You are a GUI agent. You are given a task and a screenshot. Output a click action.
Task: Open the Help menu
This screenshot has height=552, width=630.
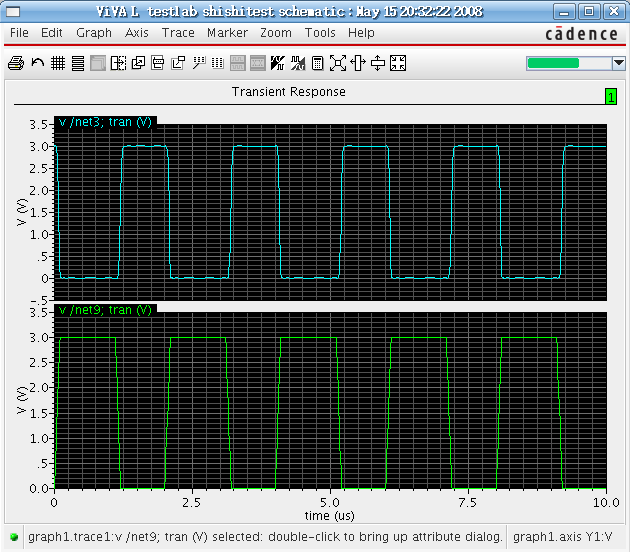(361, 33)
